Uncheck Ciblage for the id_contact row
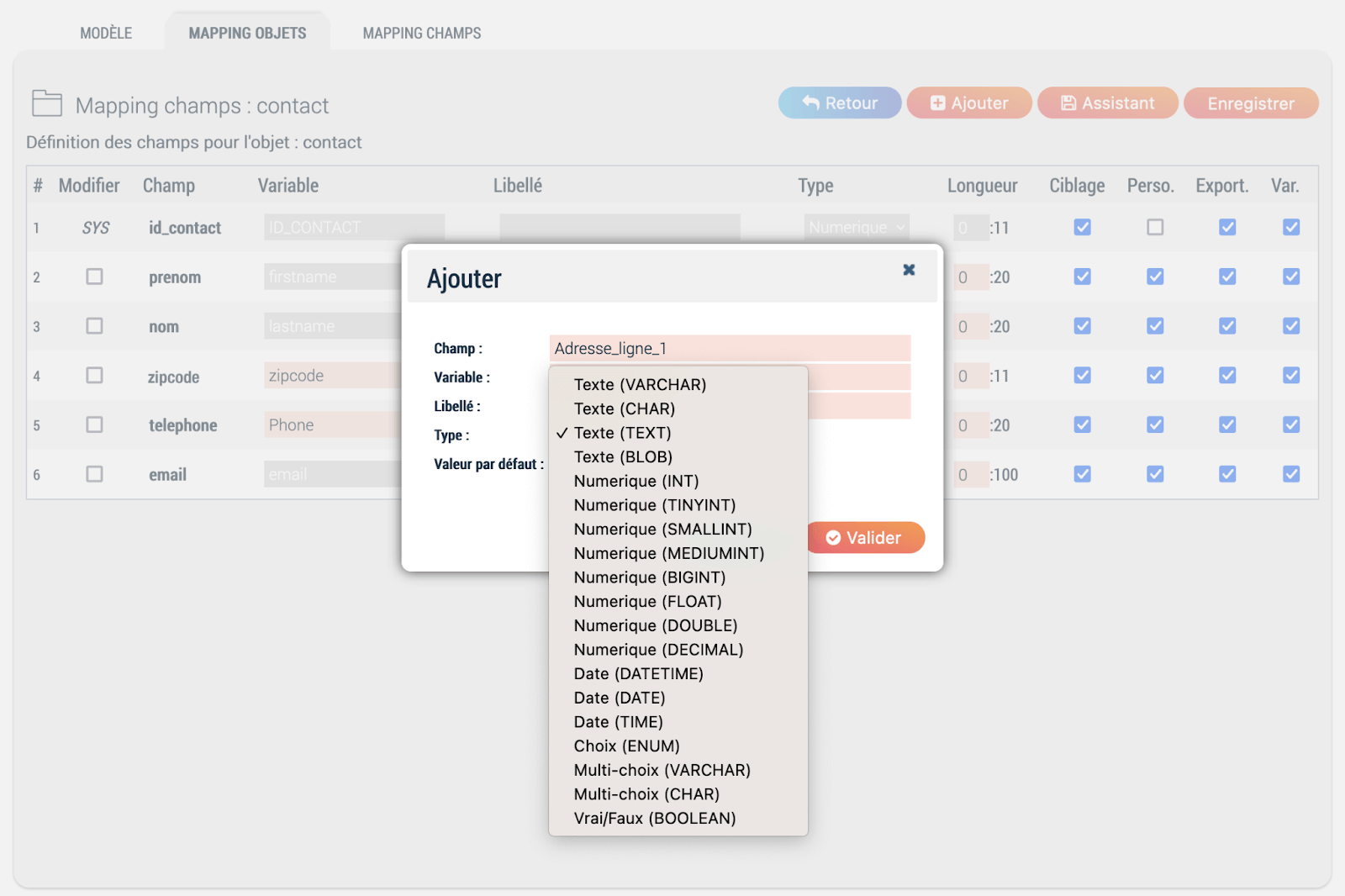 [x=1083, y=227]
